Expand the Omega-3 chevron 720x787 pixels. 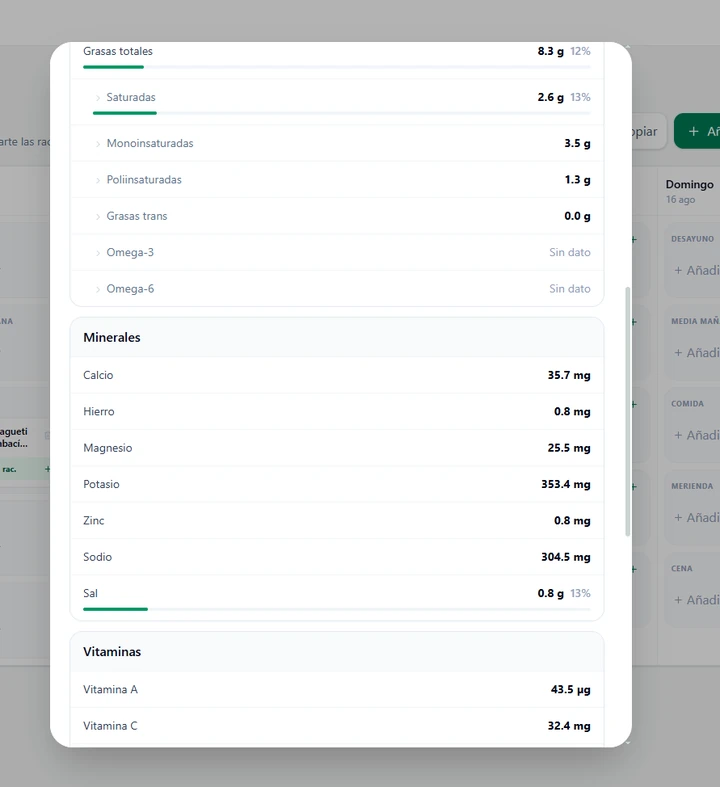[98, 253]
